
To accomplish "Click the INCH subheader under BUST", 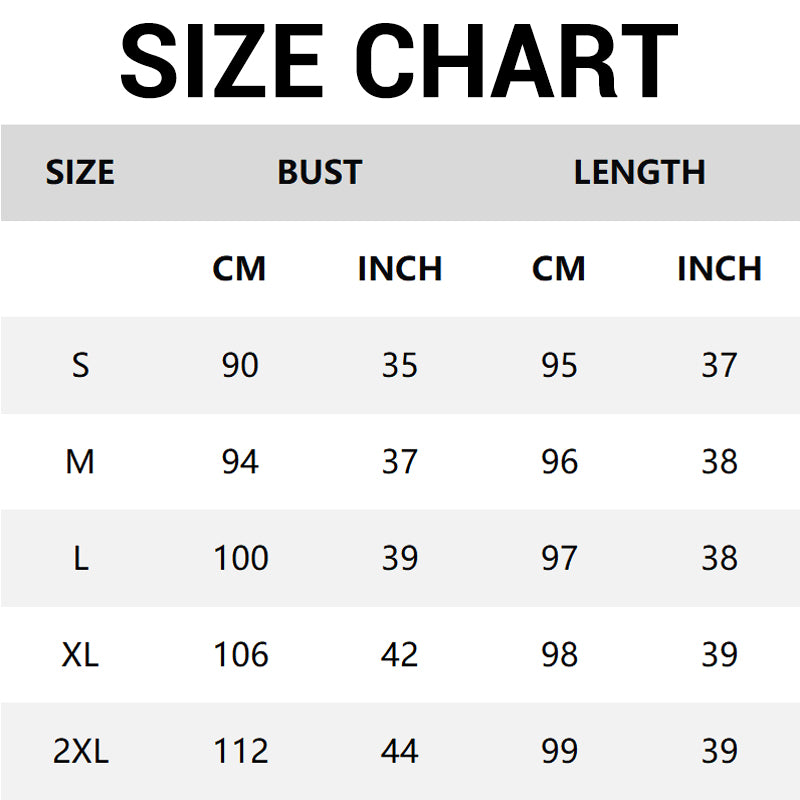I will (x=399, y=269).
